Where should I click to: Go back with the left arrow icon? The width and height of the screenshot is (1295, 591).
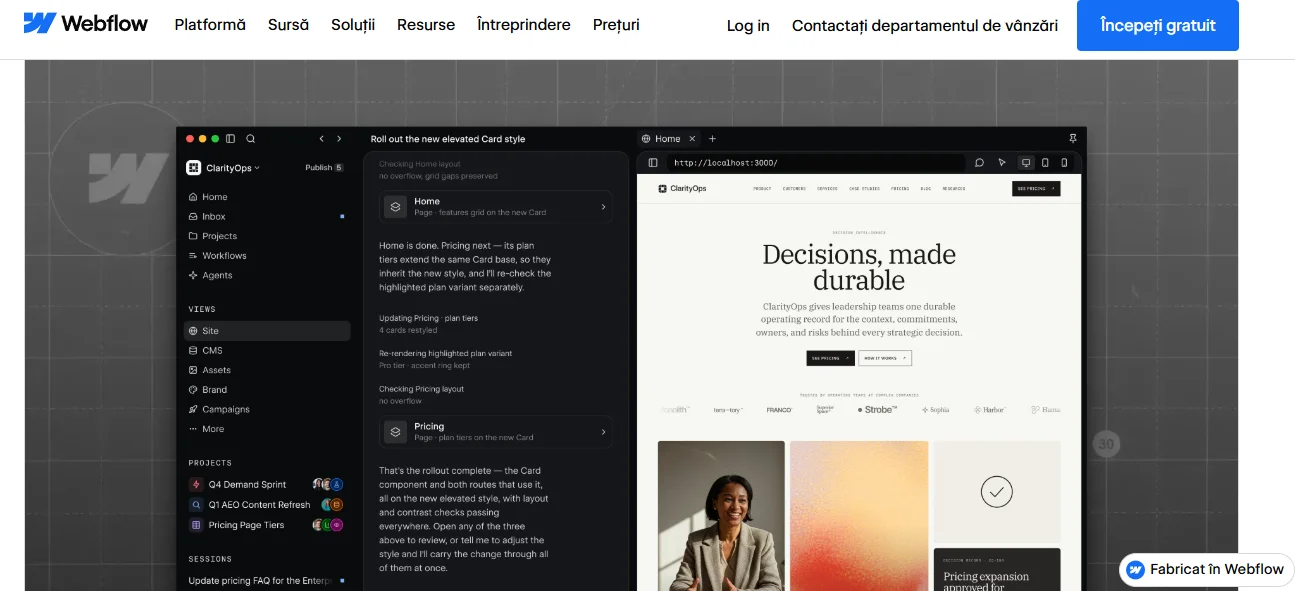pos(321,139)
